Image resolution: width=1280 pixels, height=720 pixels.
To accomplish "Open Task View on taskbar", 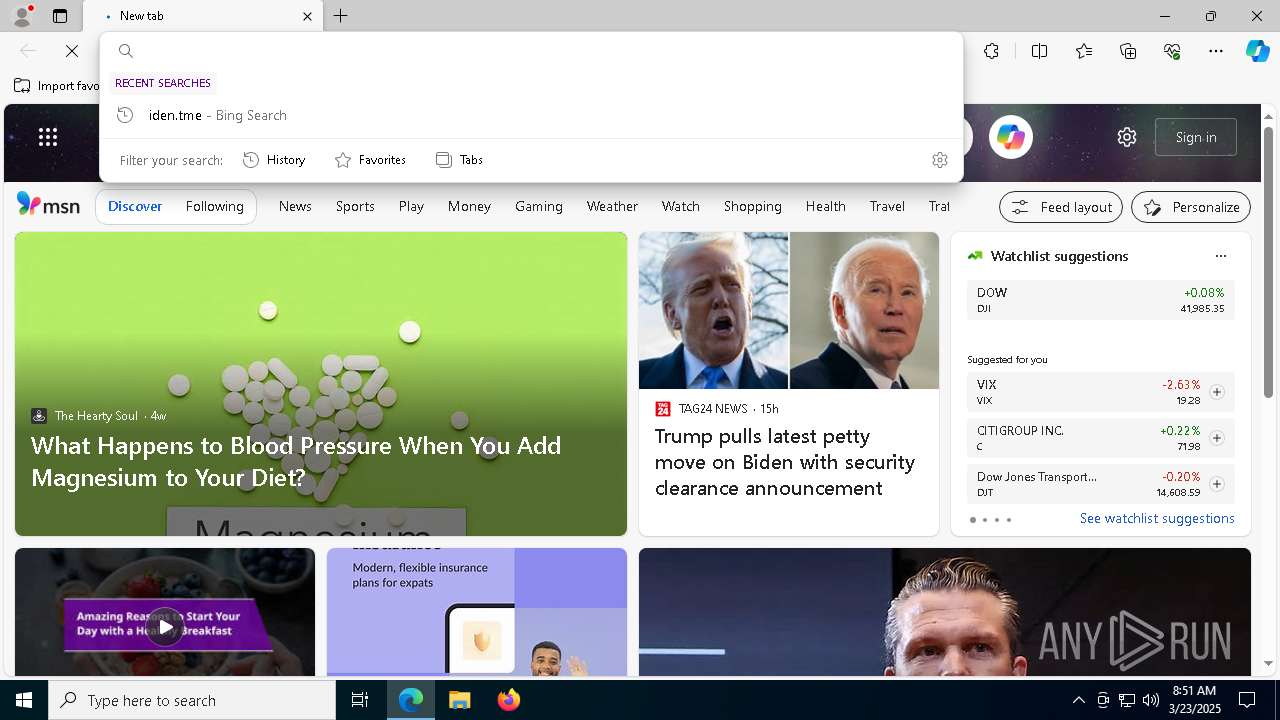I will point(360,700).
